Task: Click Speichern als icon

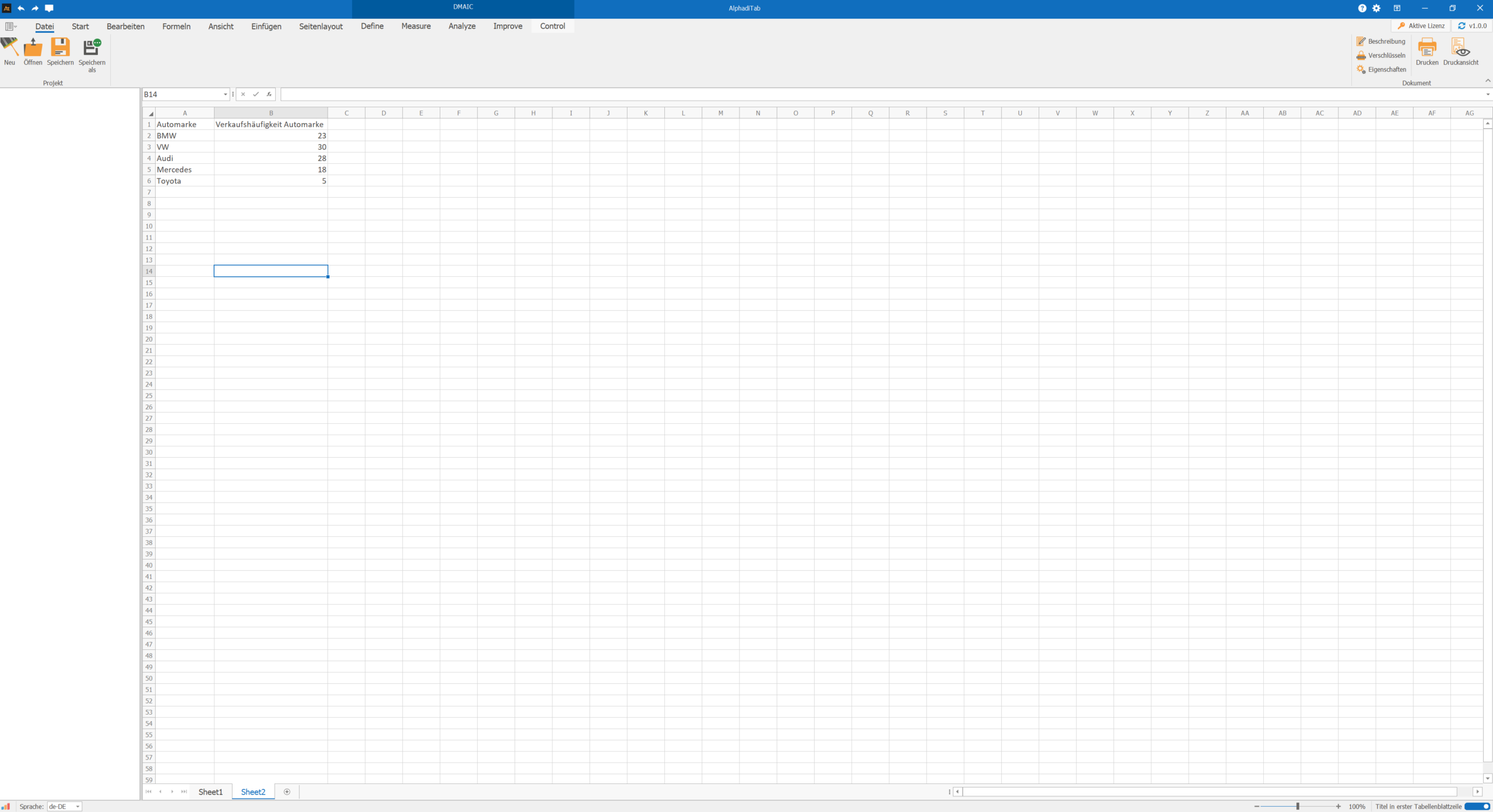Action: pyautogui.click(x=92, y=48)
